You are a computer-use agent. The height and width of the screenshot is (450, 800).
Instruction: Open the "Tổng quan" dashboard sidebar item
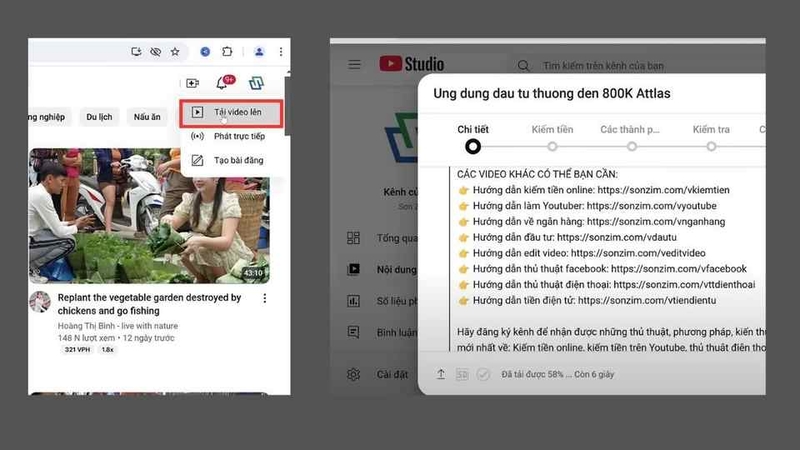click(382, 238)
